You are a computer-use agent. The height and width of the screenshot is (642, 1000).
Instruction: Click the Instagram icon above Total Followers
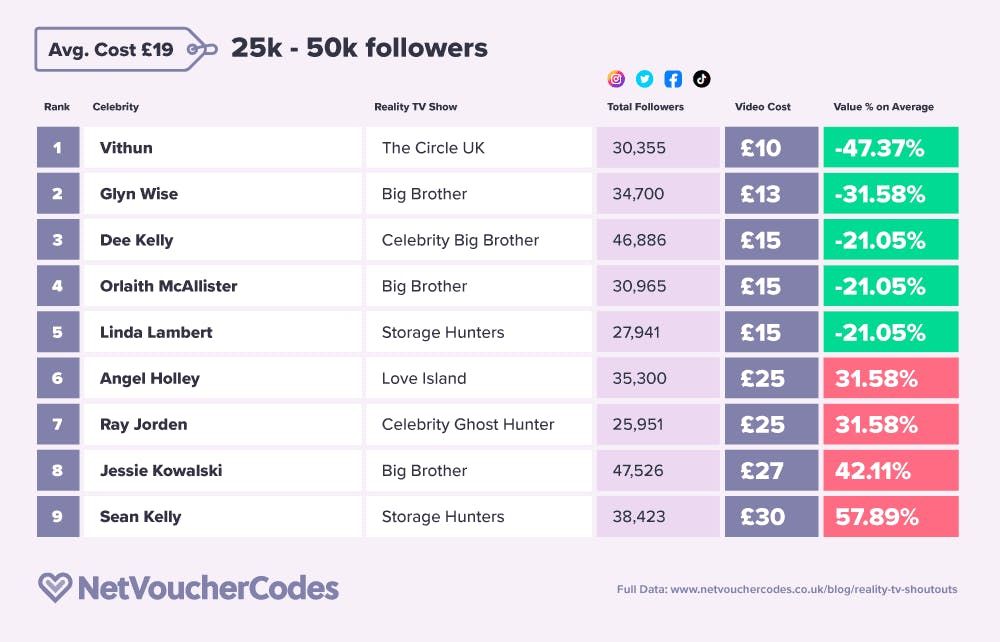pos(615,79)
